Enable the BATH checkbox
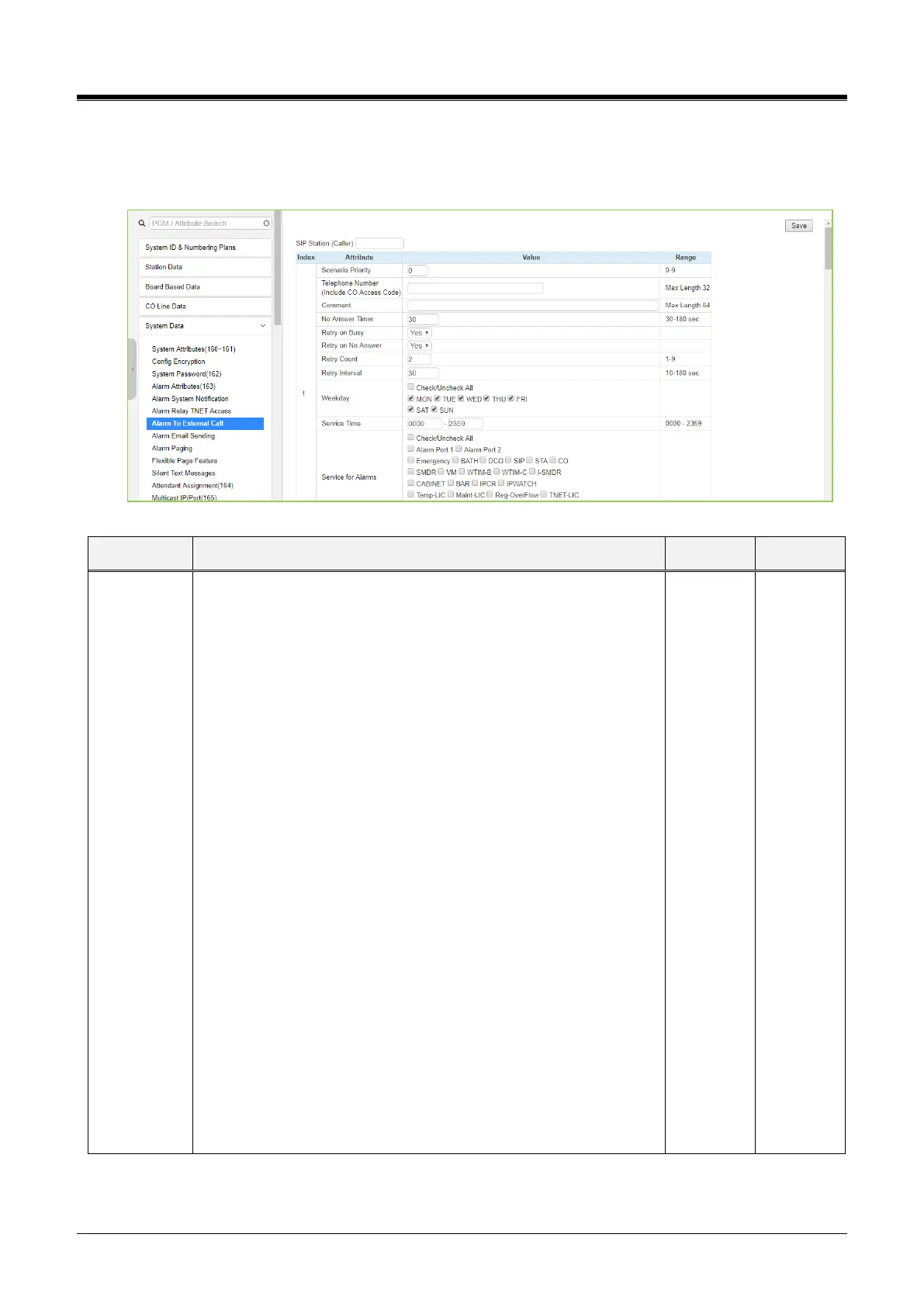This screenshot has width=924, height=1307. click(455, 460)
